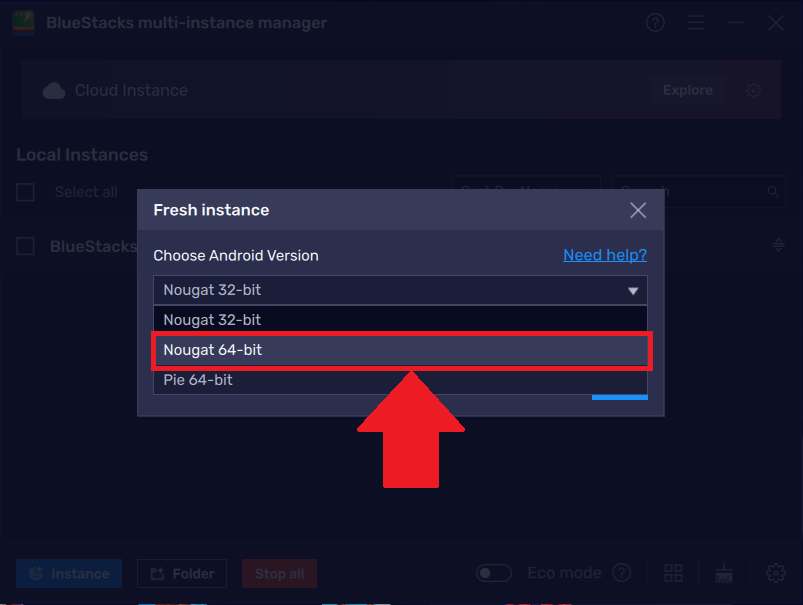
Task: Click the arrange instances grid icon
Action: 673,573
